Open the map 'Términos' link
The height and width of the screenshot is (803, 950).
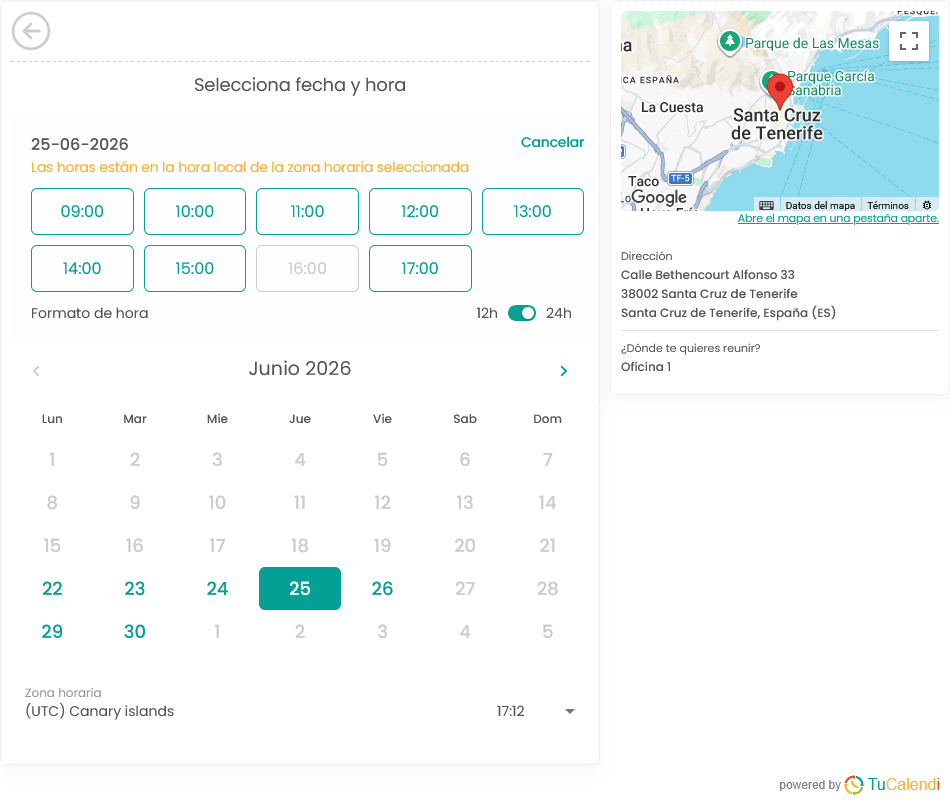pyautogui.click(x=888, y=205)
